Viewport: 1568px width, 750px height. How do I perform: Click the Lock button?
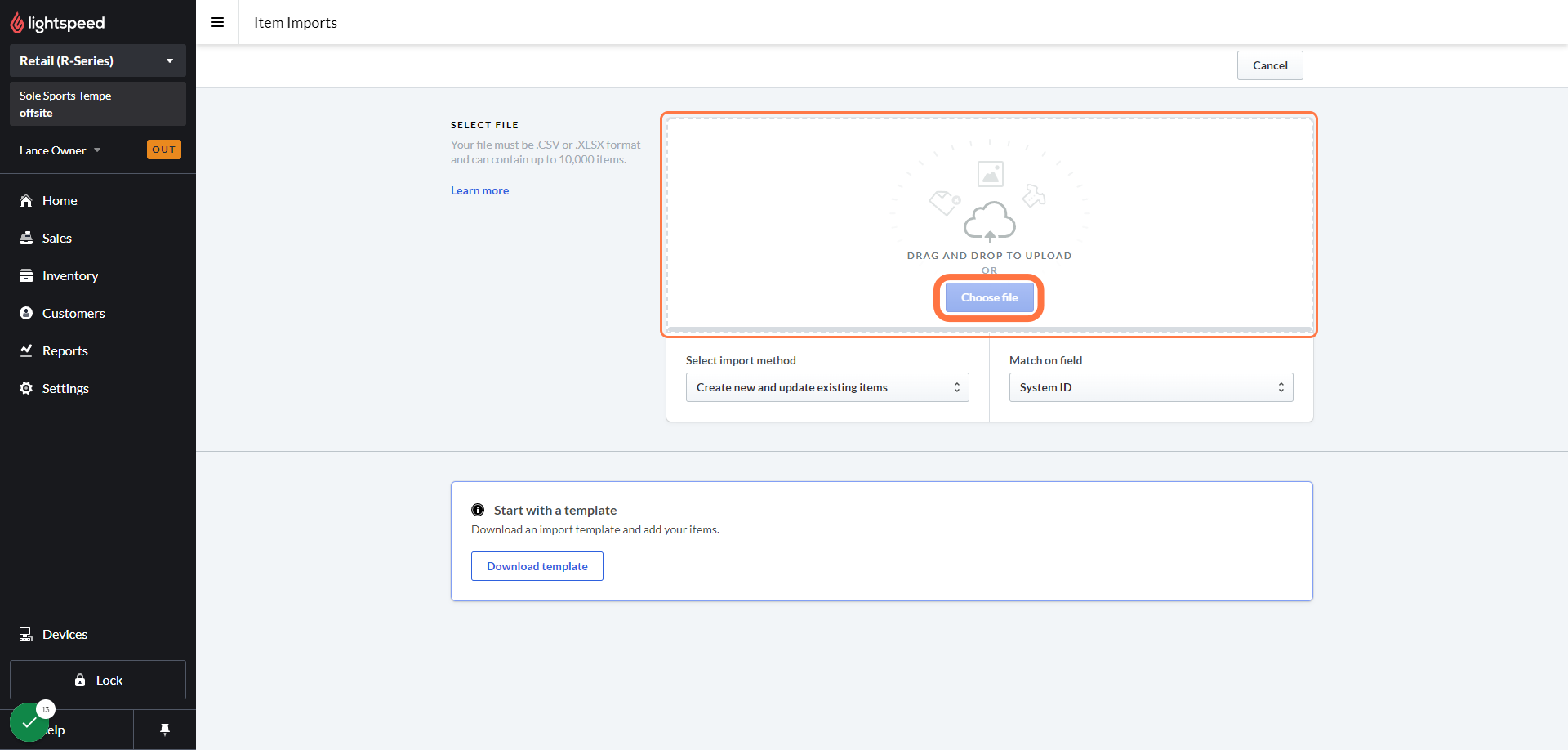pyautogui.click(x=98, y=680)
